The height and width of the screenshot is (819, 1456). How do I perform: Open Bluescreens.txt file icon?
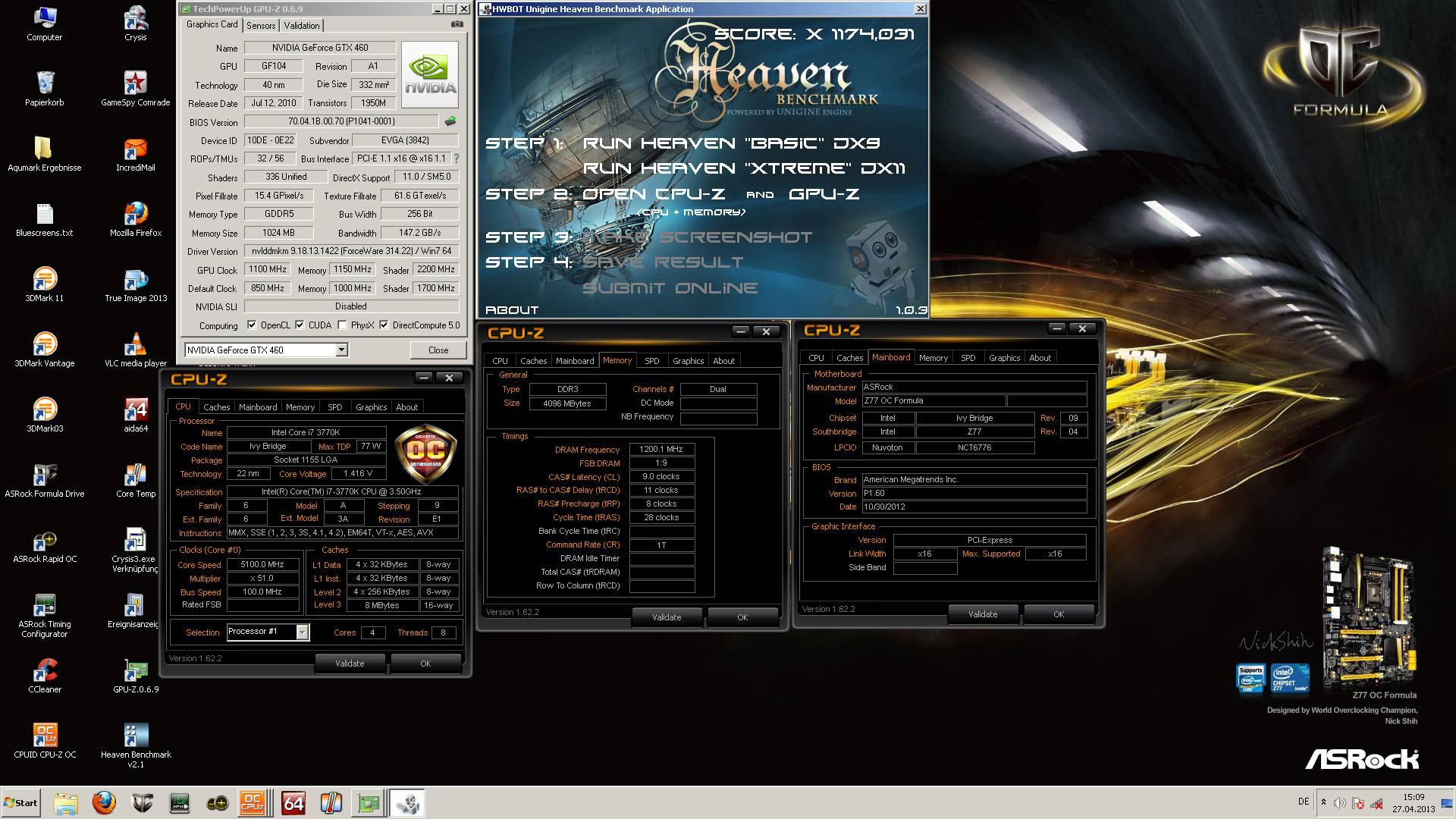click(45, 219)
